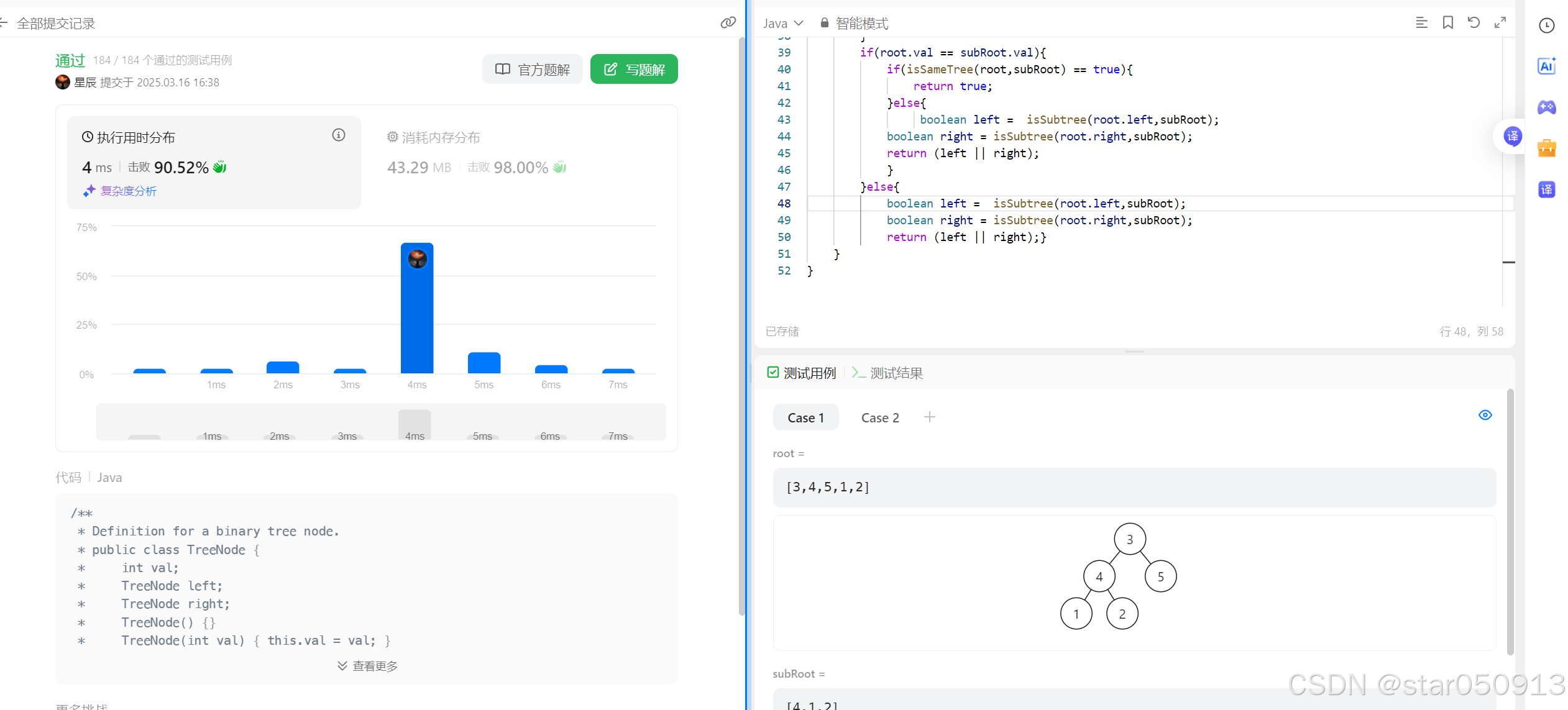Image resolution: width=1568 pixels, height=710 pixels.
Task: Click the 4ms segment in range slider
Action: coord(415,425)
